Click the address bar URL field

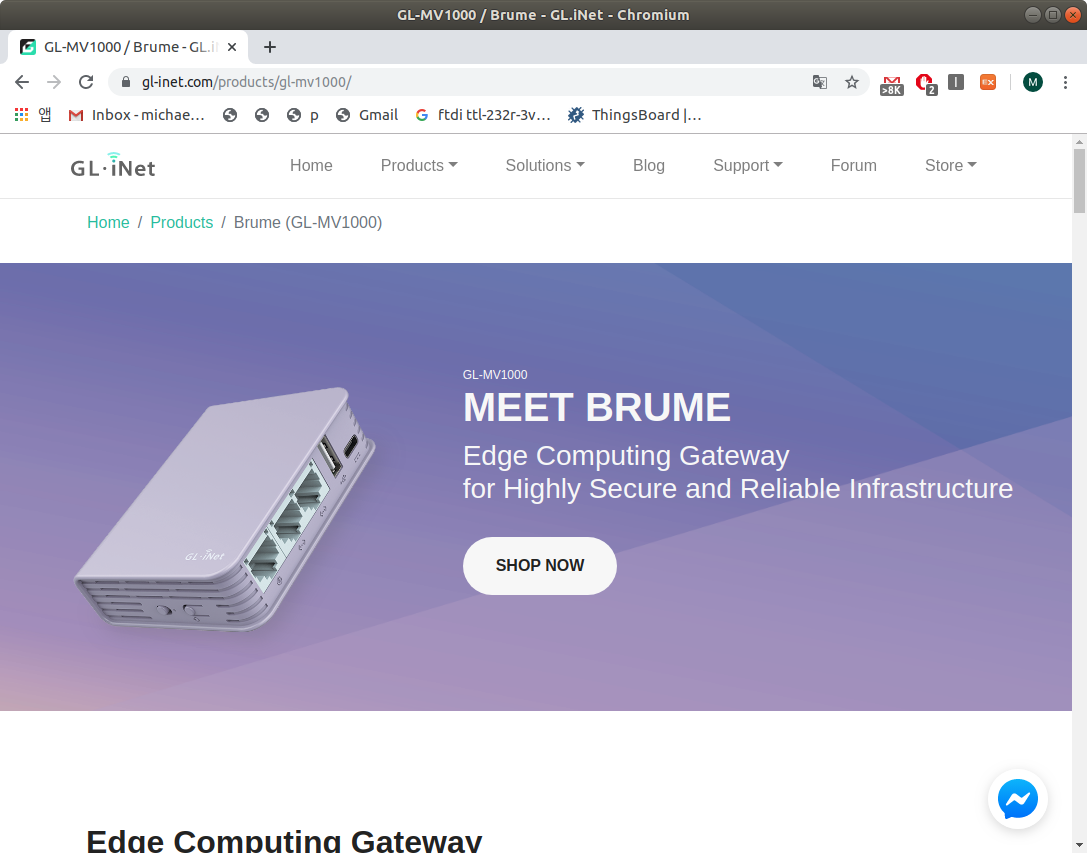point(471,83)
